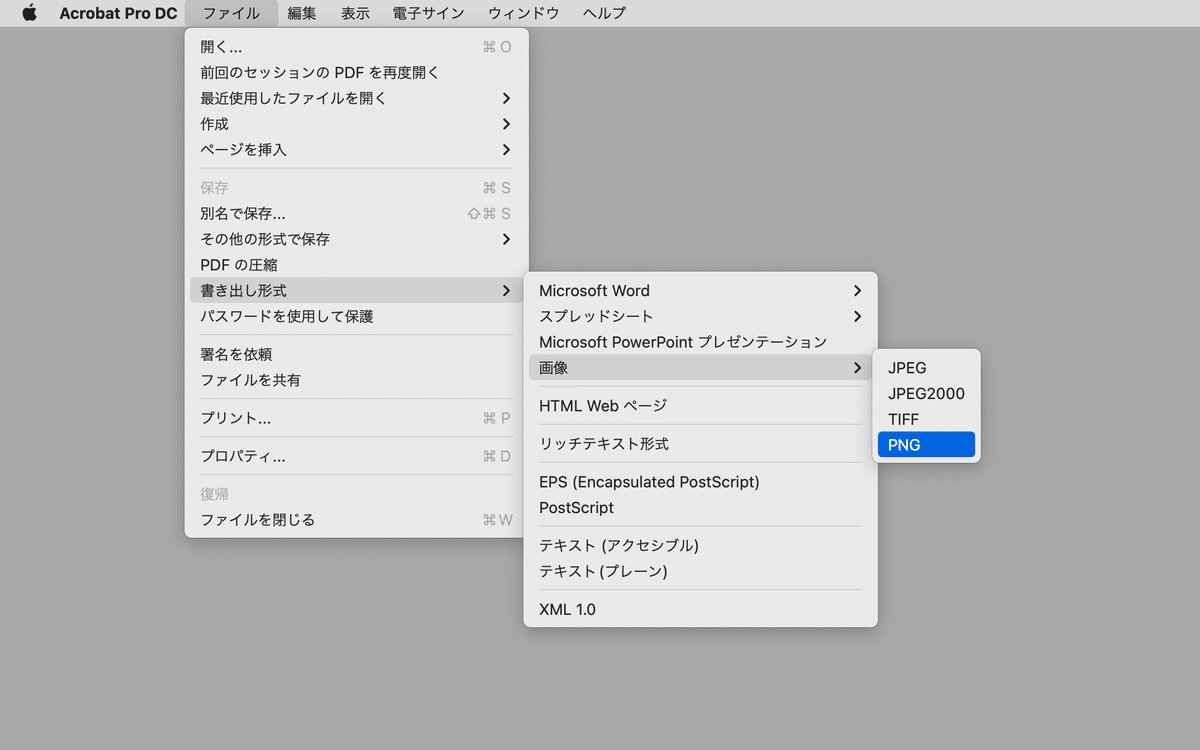The image size is (1200, 750).
Task: Expand 最近使用したファイルを開く submenu
Action: [356, 98]
